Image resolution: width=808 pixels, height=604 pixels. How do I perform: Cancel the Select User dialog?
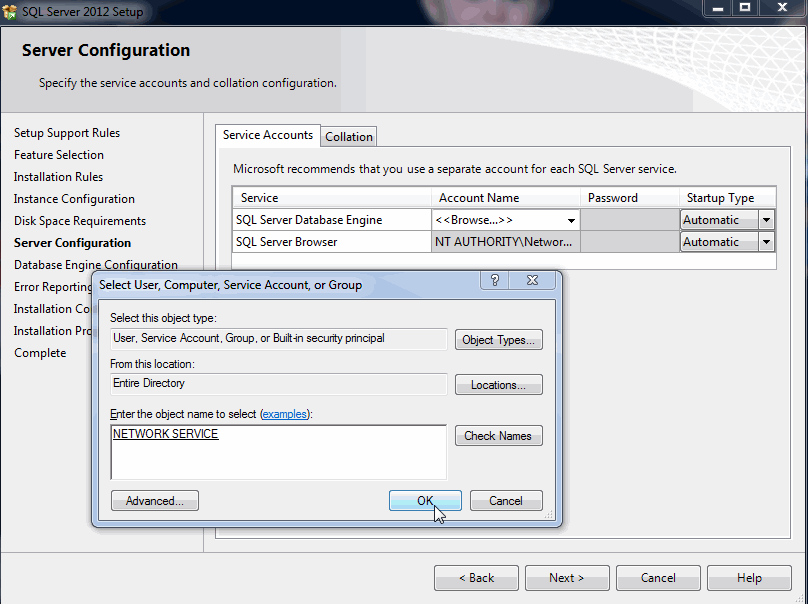[506, 501]
